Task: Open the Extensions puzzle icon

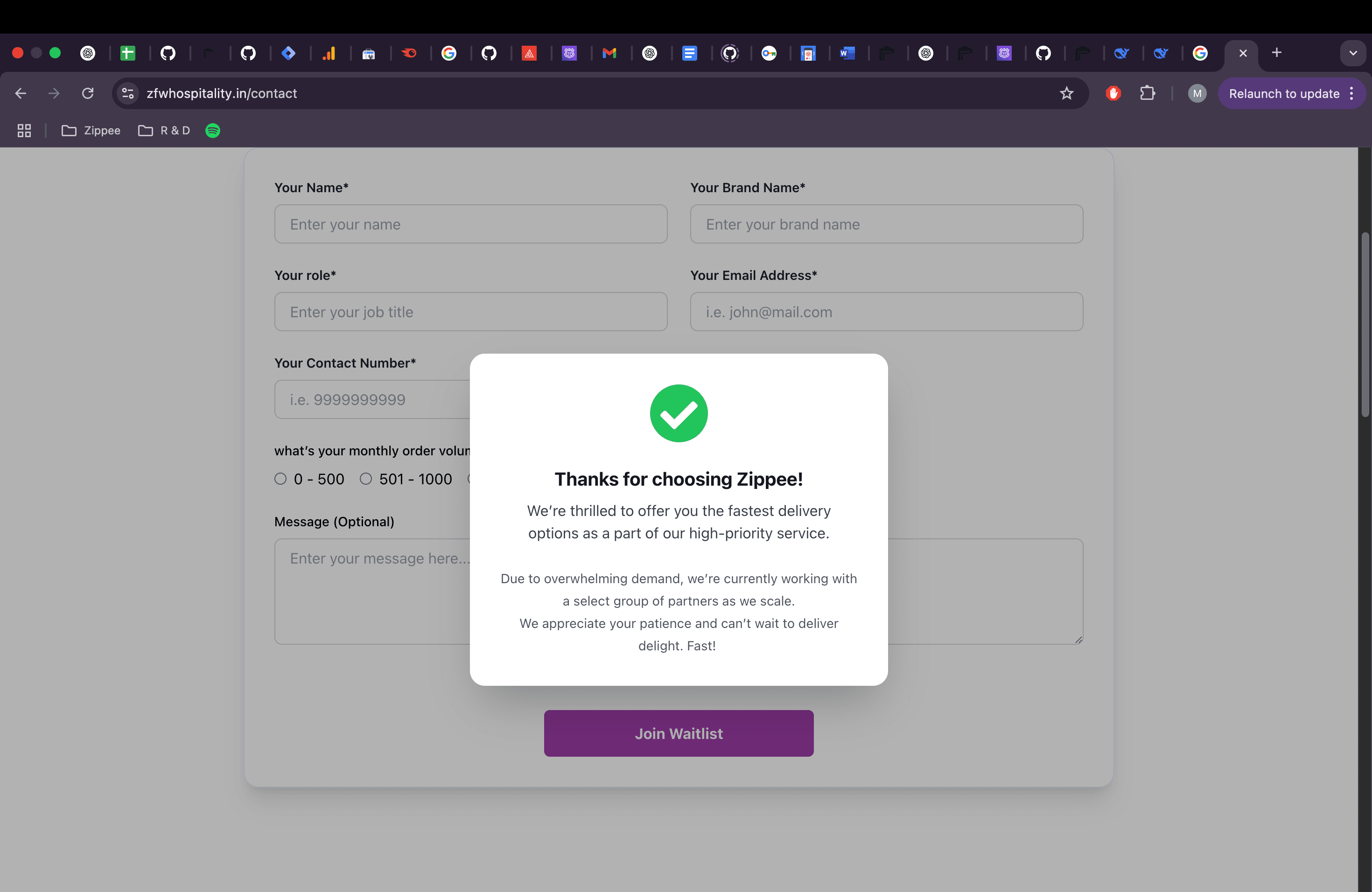Action: [x=1147, y=93]
